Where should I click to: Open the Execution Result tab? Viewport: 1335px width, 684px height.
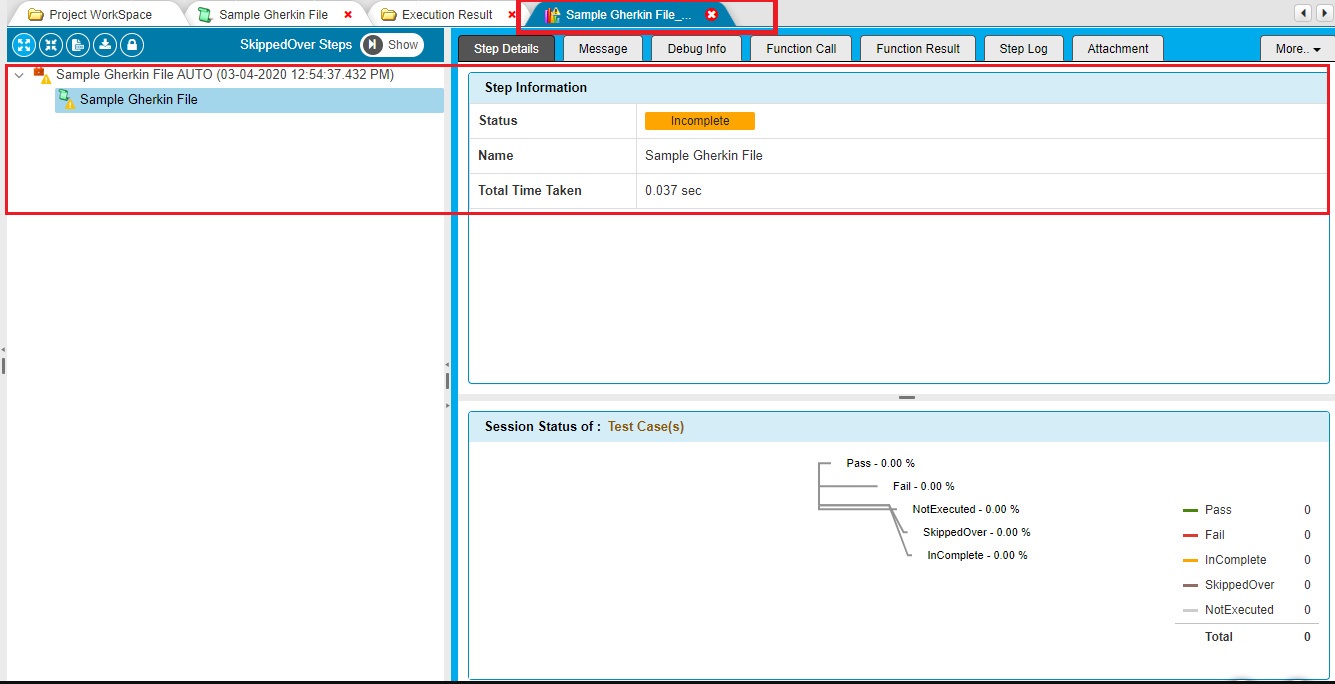point(446,15)
